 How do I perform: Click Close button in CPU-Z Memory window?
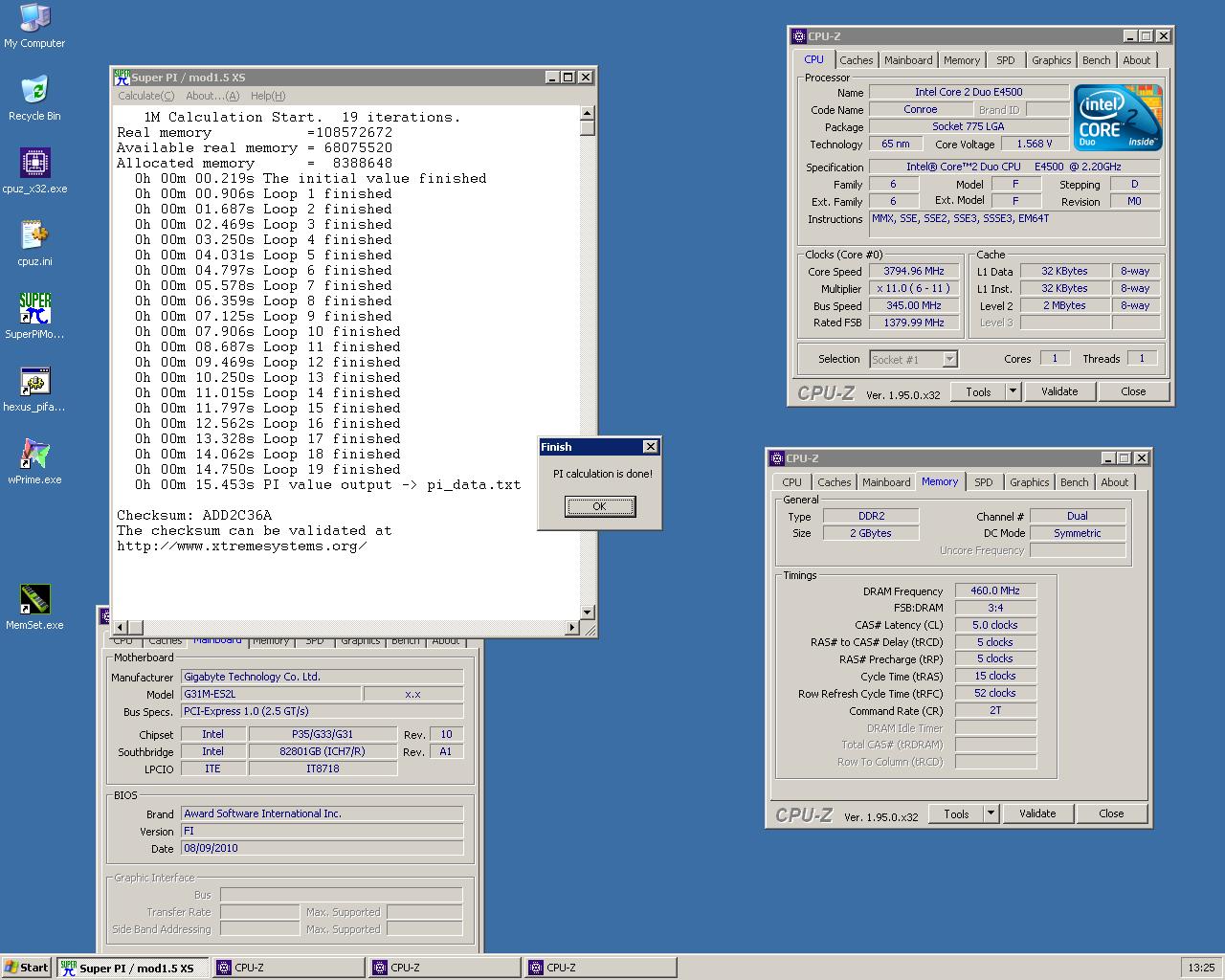(x=1111, y=813)
